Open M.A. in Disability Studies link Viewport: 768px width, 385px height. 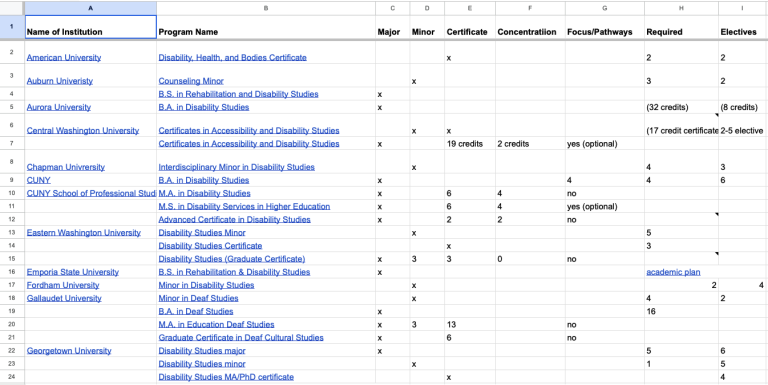point(204,193)
